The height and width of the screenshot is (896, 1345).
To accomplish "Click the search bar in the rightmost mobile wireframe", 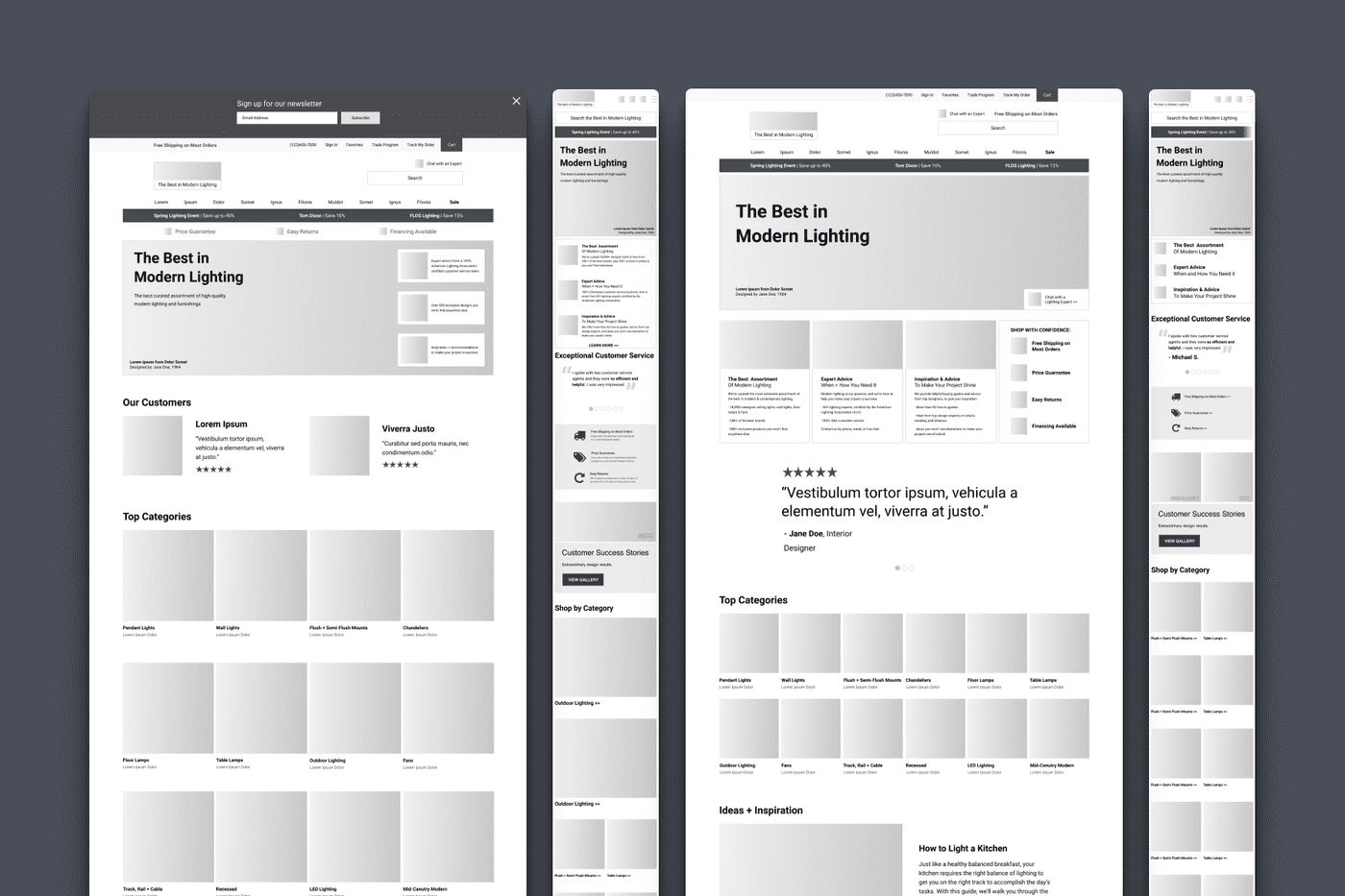I will (x=1202, y=118).
